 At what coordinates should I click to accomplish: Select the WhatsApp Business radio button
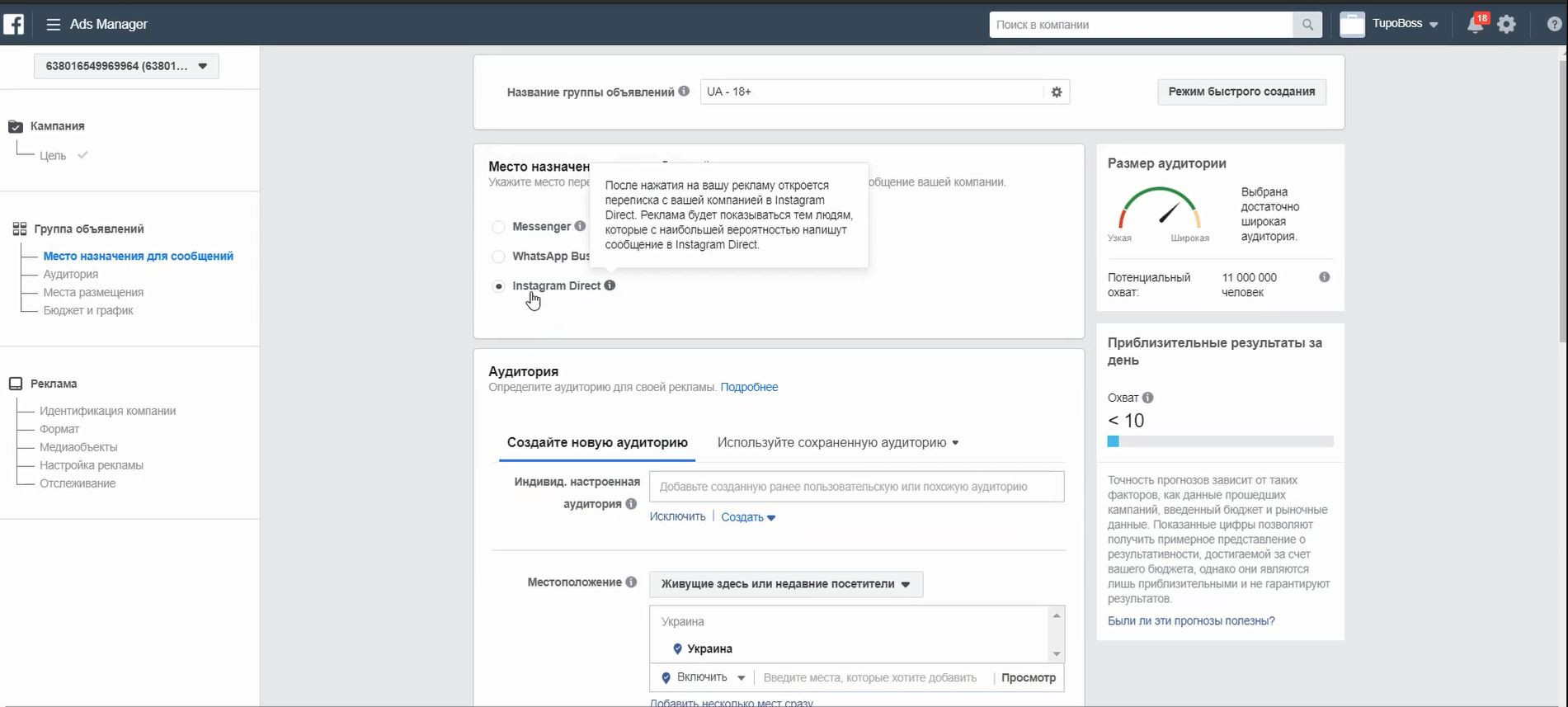(x=498, y=257)
